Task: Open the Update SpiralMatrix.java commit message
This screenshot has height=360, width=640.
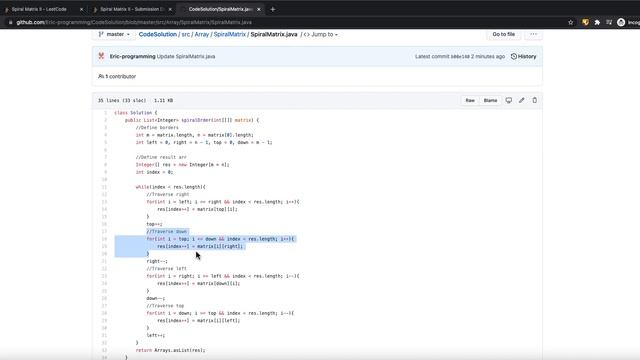Action: tap(186, 56)
